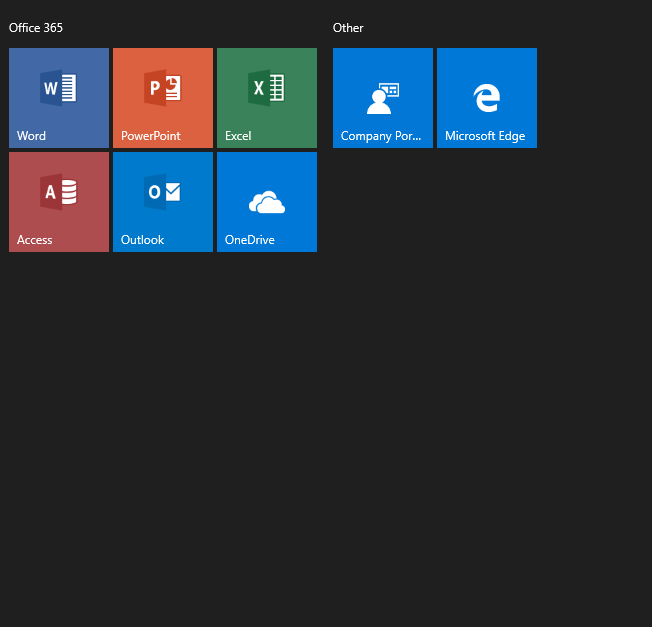Image resolution: width=652 pixels, height=627 pixels.
Task: Open the Company Portal tile
Action: pos(383,98)
